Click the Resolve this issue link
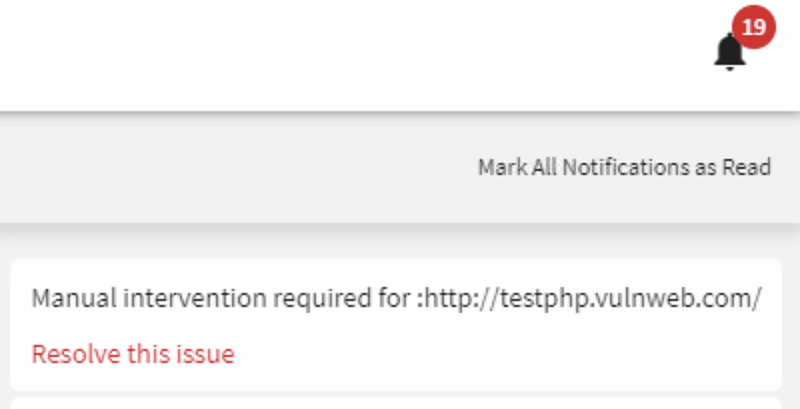This screenshot has width=800, height=409. (133, 353)
